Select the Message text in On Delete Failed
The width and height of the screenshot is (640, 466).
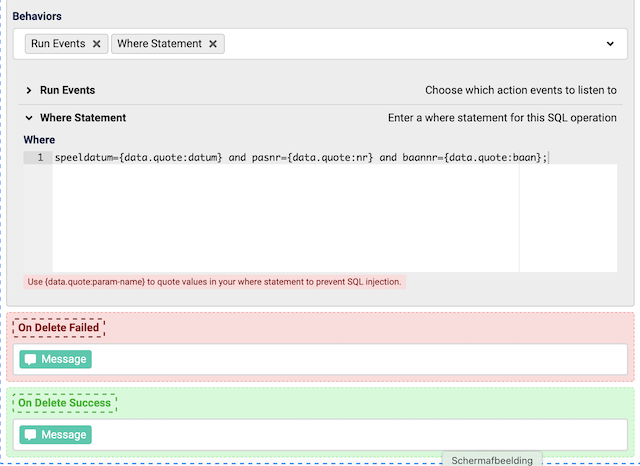coord(64,359)
